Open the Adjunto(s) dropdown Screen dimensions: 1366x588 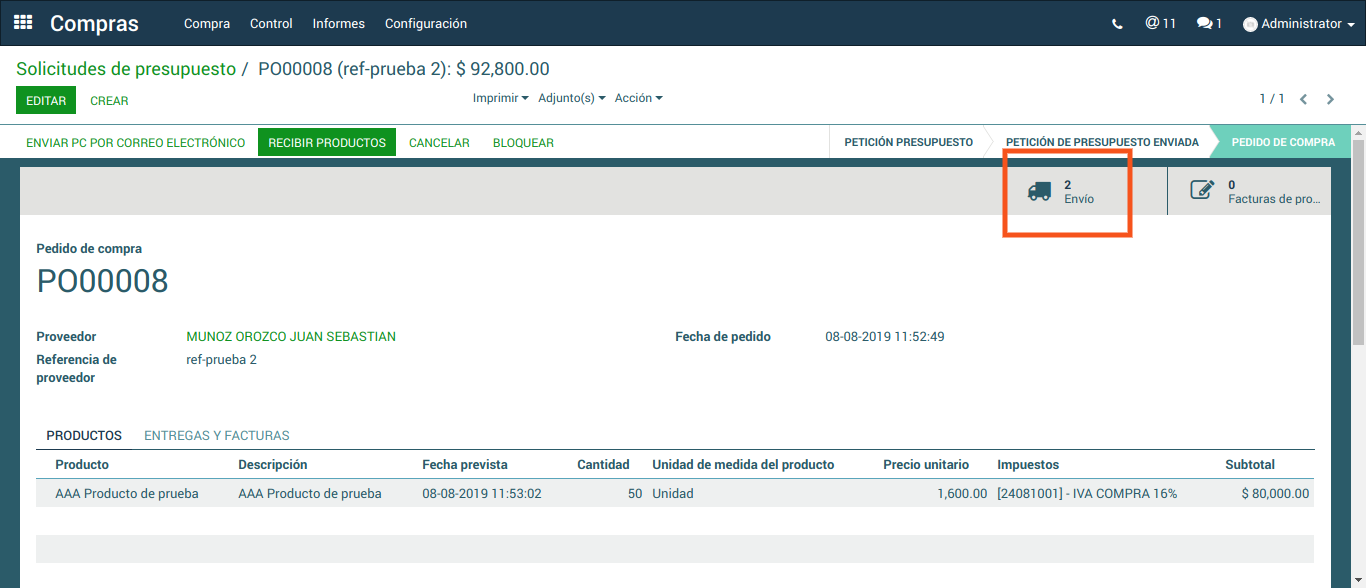(571, 98)
